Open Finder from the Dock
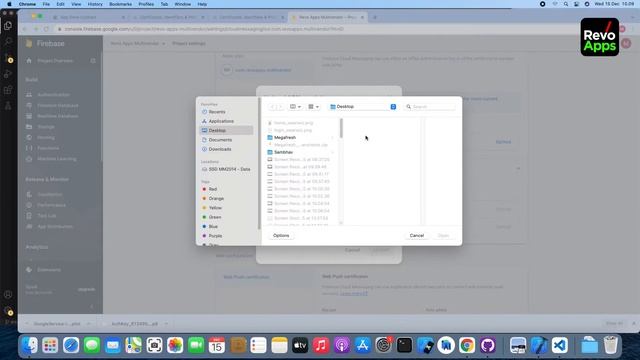This screenshot has height=360, width=640. [x=29, y=346]
